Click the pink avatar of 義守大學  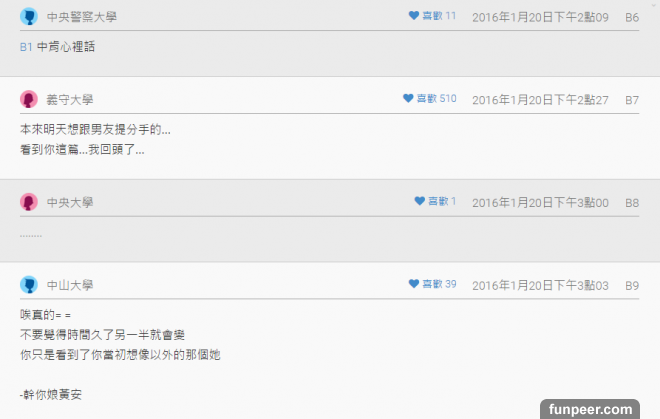pyautogui.click(x=29, y=99)
